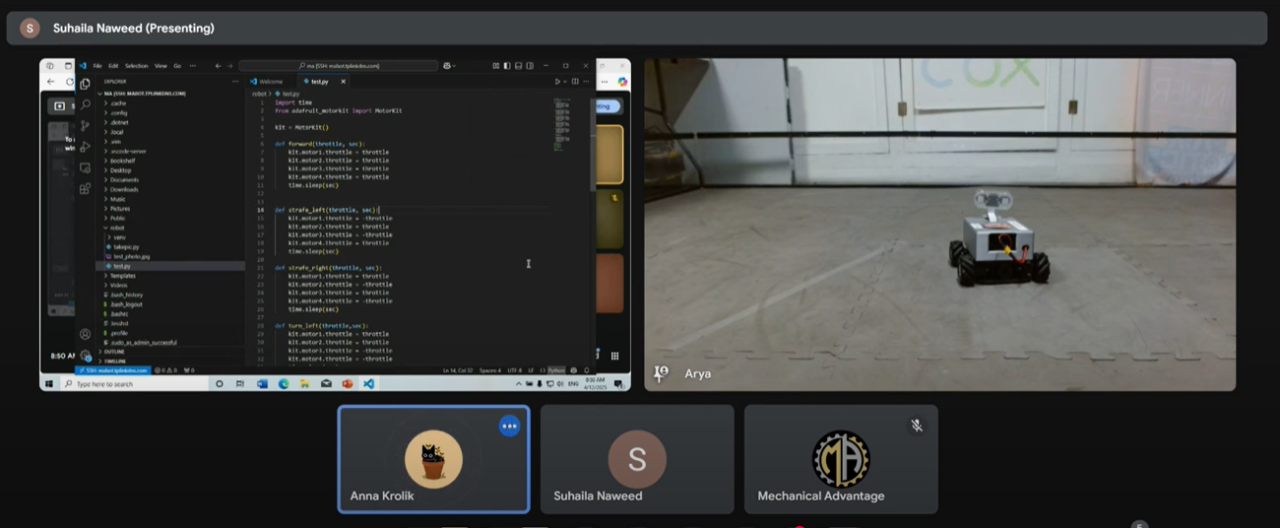Open the Copilot chat icon in title bar
Image resolution: width=1280 pixels, height=528 pixels.
tap(448, 66)
